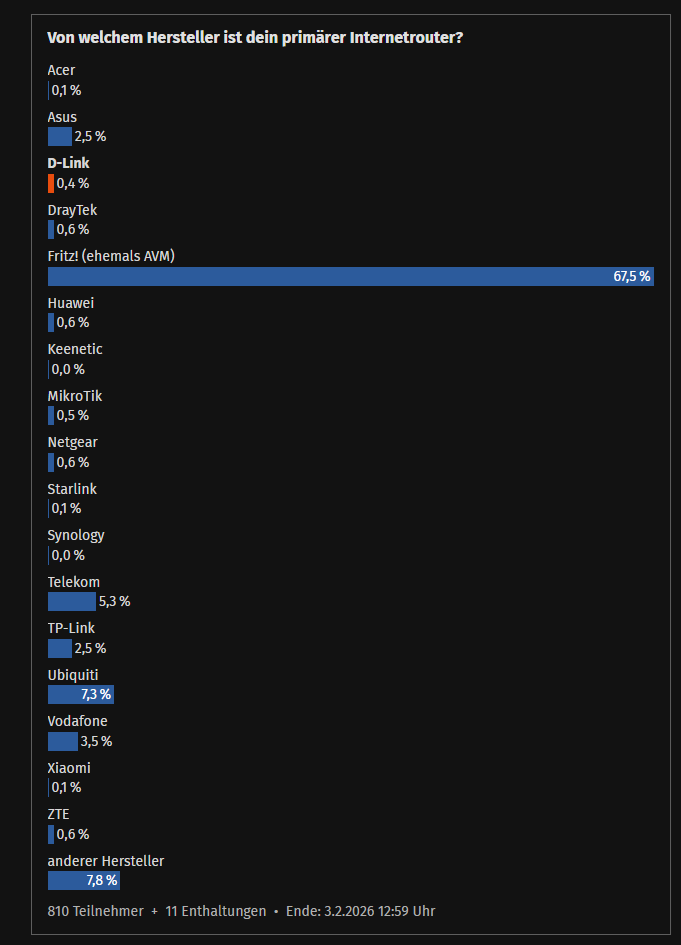Click the poll question heading
This screenshot has height=945, width=681.
[255, 37]
